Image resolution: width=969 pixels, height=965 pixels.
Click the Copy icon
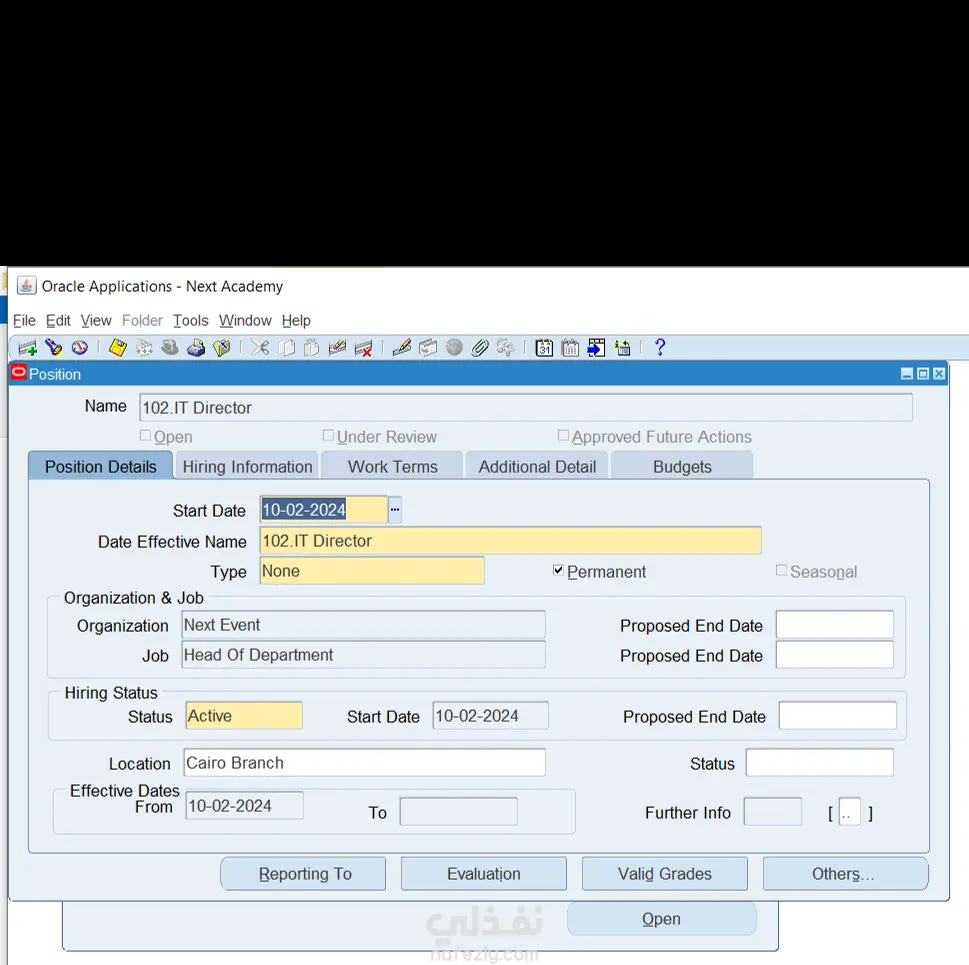(x=286, y=348)
